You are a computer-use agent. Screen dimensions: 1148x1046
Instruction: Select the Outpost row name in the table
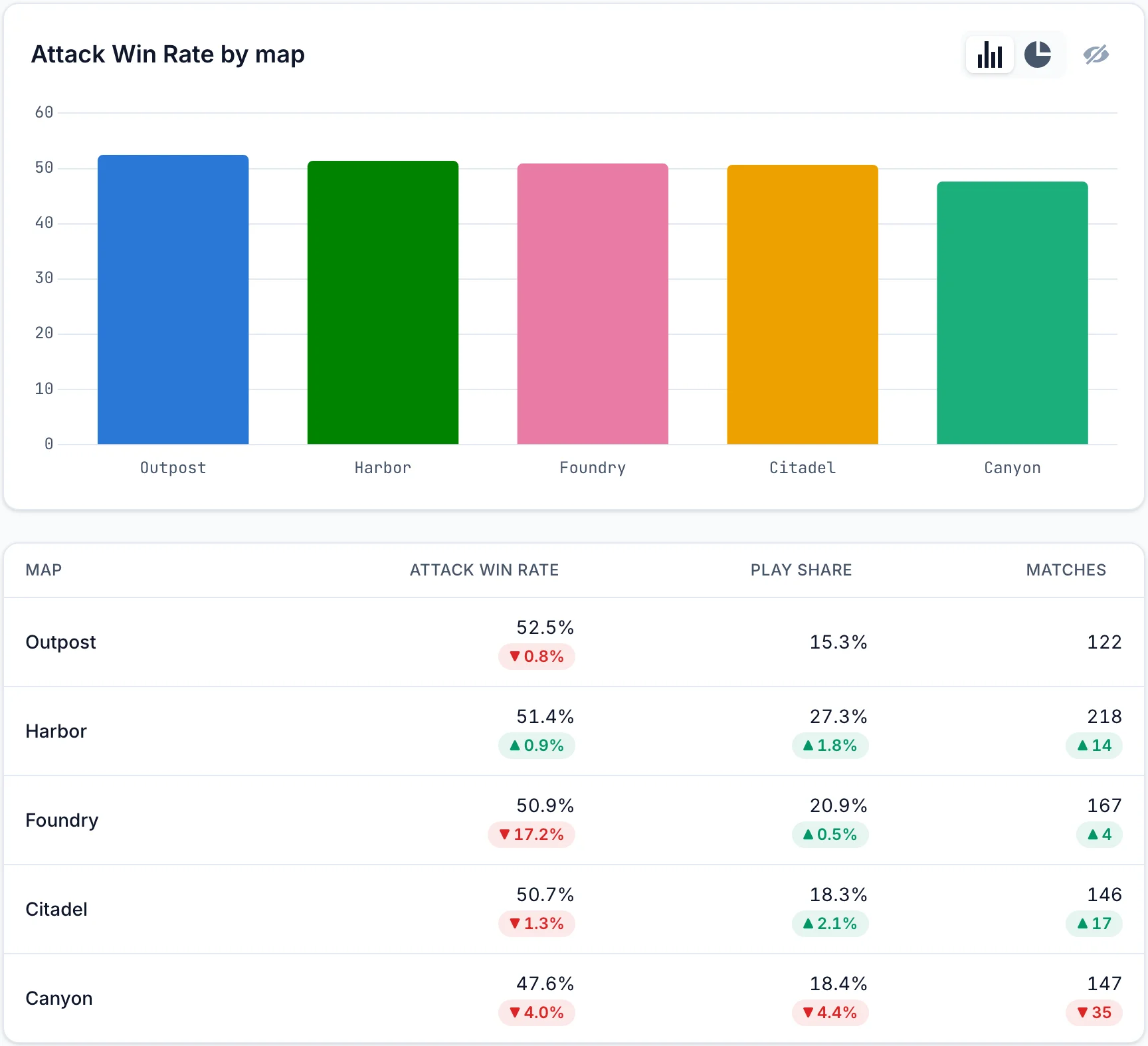point(60,642)
